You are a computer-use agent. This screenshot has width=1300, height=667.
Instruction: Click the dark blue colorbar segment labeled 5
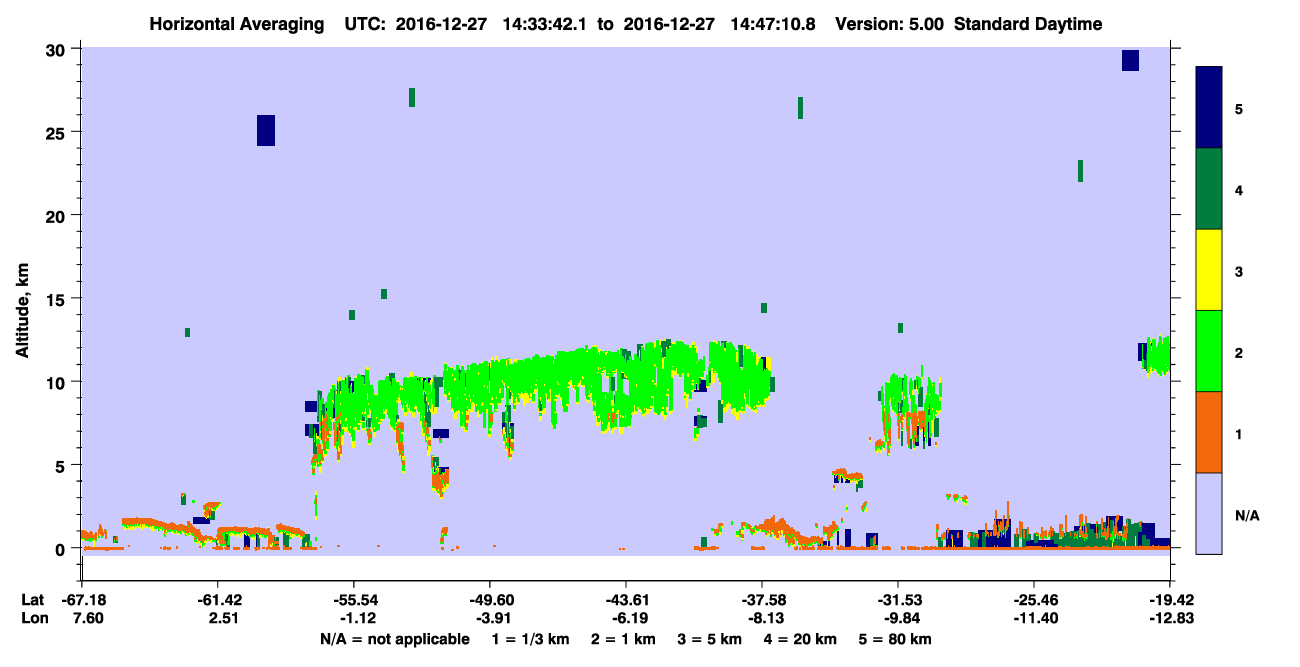pyautogui.click(x=1209, y=107)
